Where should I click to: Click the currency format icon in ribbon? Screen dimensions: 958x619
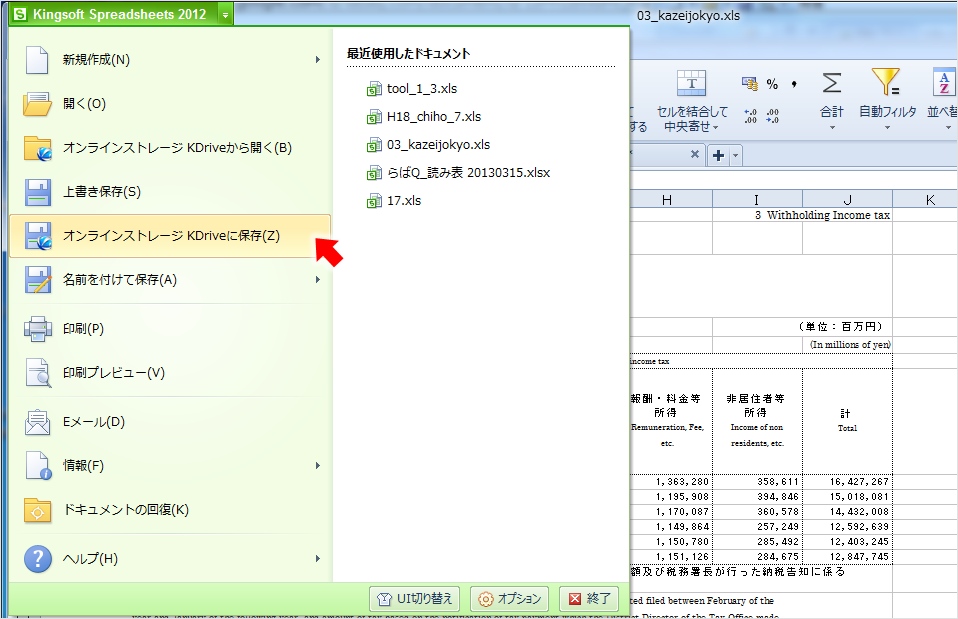(750, 84)
